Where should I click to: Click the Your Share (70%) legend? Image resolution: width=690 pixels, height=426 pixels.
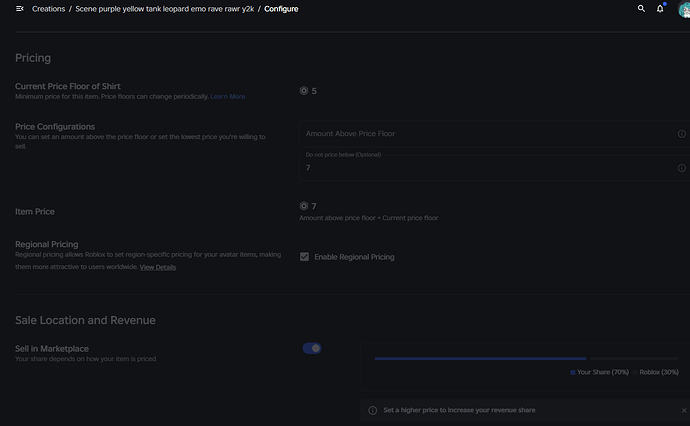pyautogui.click(x=599, y=372)
